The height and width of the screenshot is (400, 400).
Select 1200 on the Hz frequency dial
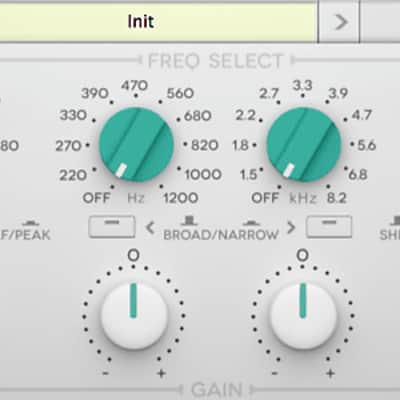pos(181,198)
